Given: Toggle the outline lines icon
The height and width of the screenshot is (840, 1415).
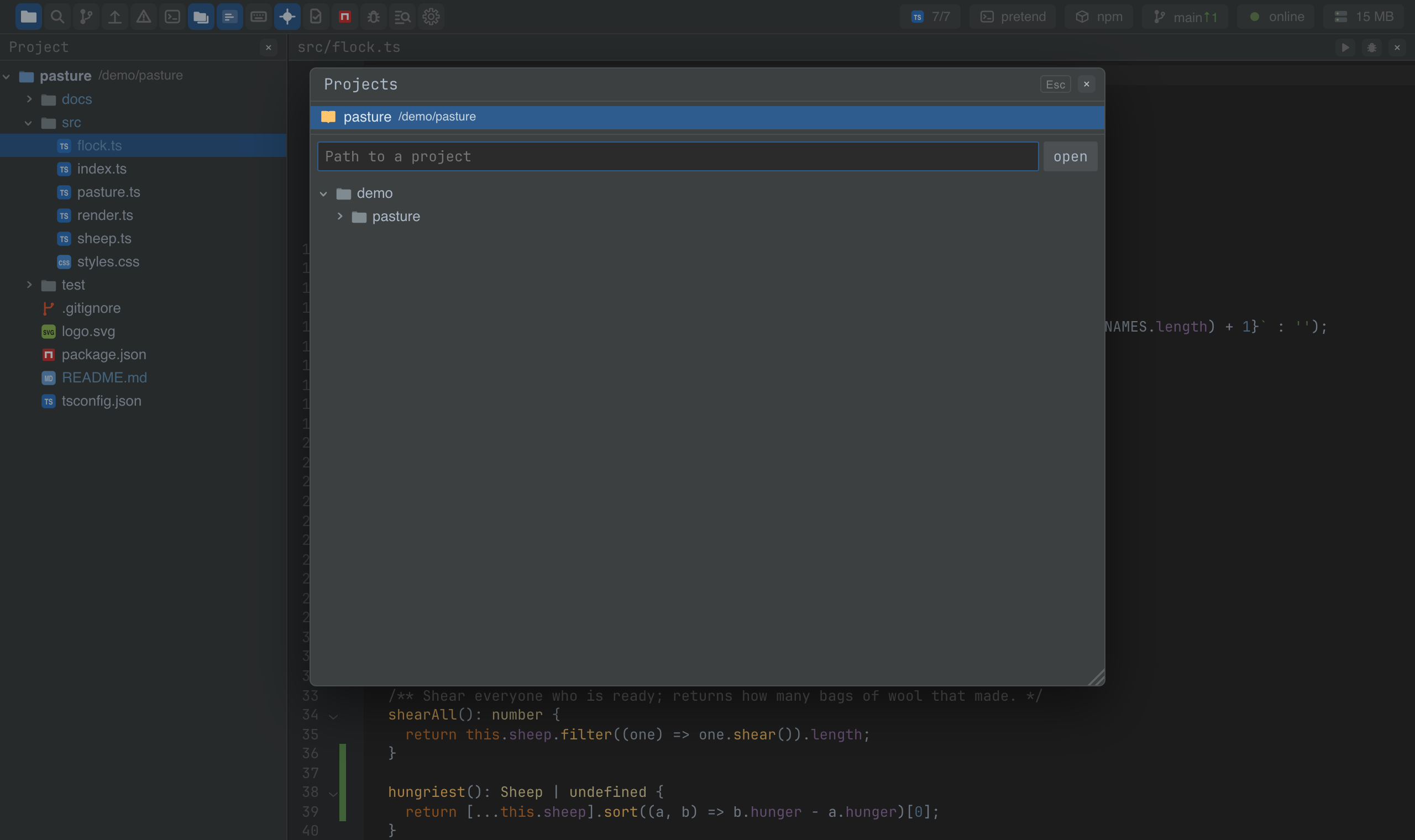Looking at the screenshot, I should [230, 17].
